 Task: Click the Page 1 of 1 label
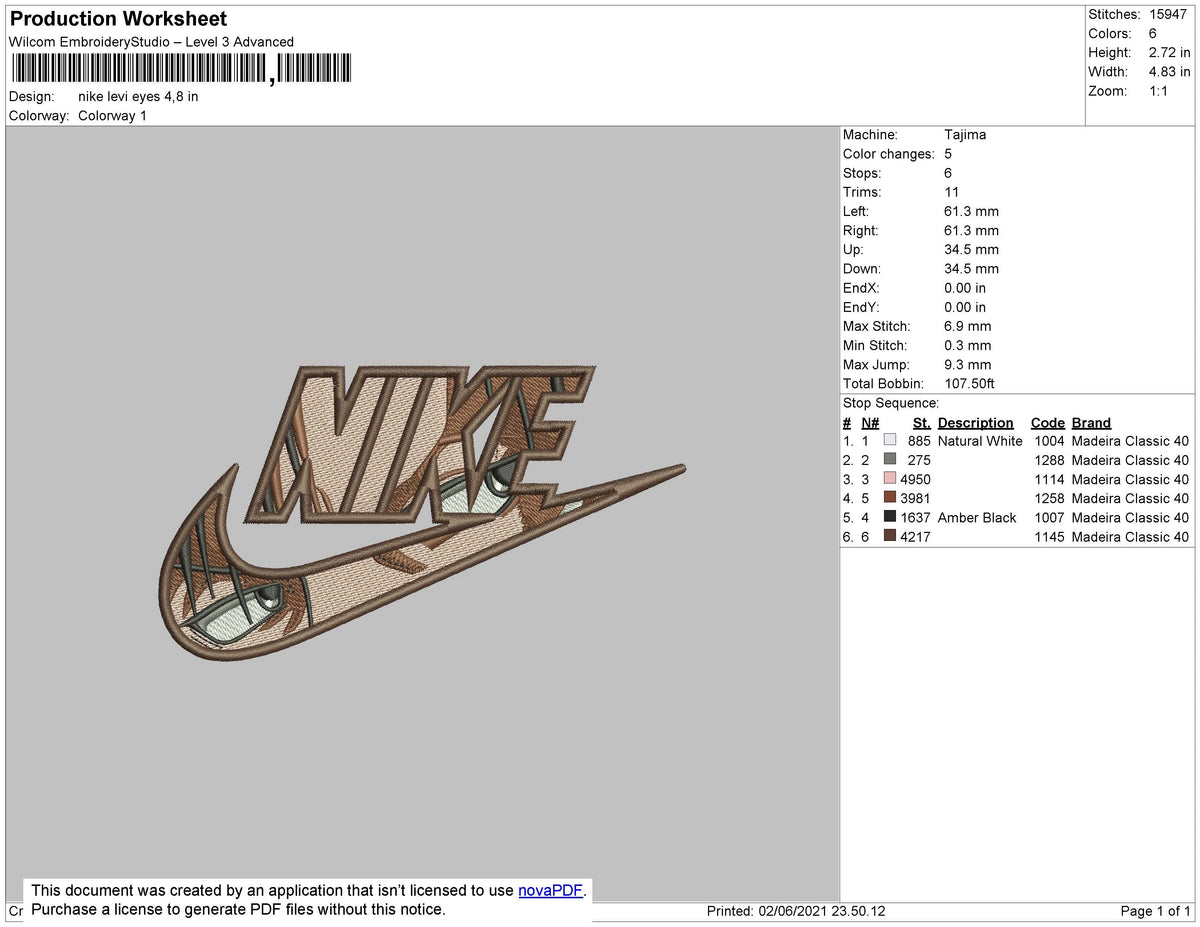(x=1151, y=911)
